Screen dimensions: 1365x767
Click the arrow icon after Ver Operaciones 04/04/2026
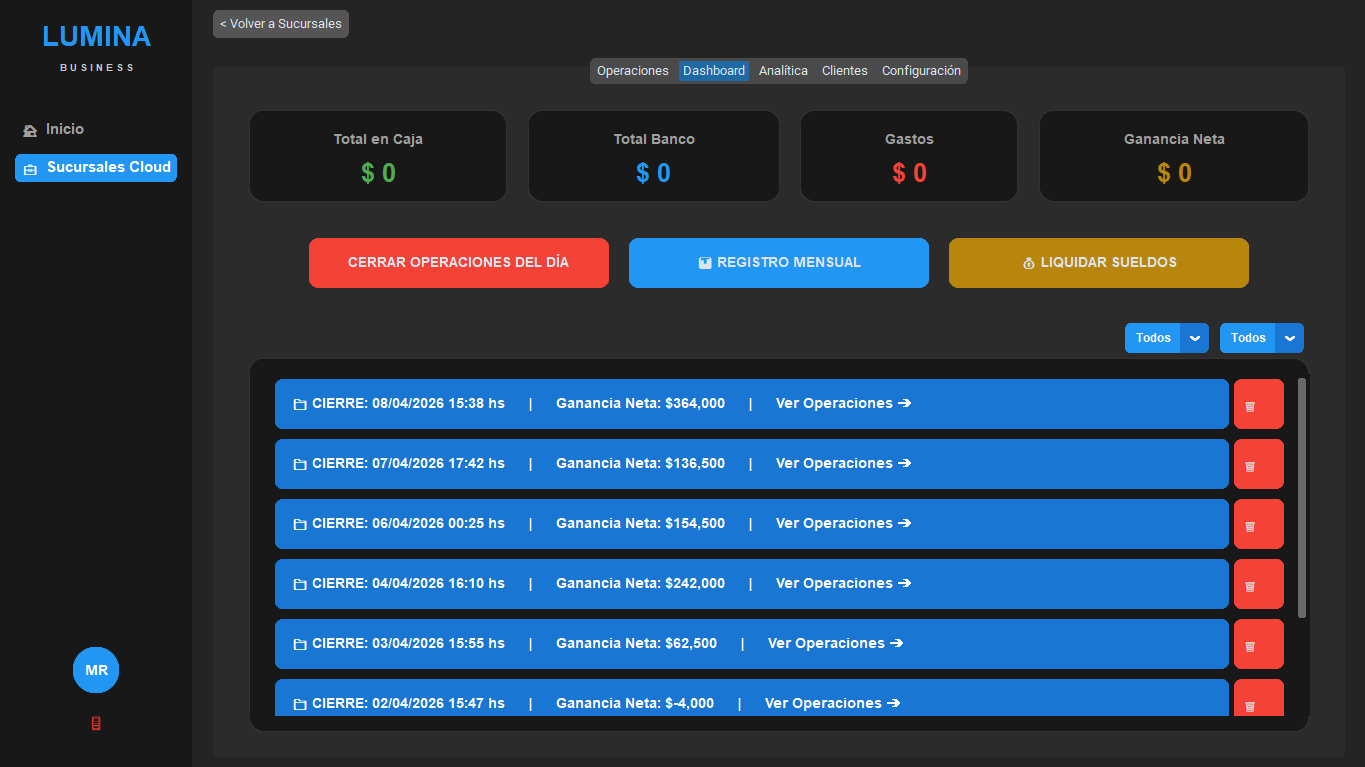pos(905,583)
